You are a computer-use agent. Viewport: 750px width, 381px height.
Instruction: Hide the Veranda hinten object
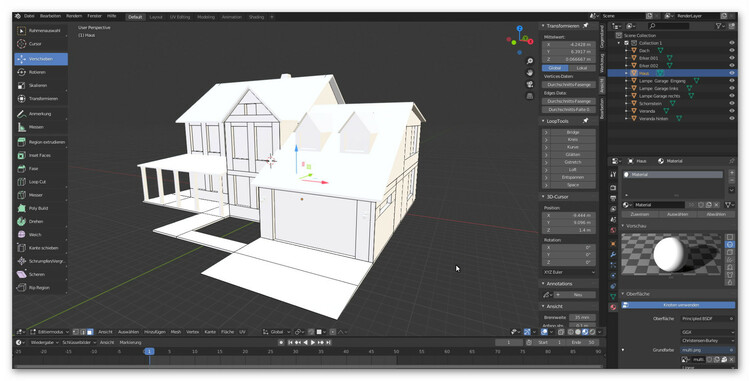click(731, 119)
